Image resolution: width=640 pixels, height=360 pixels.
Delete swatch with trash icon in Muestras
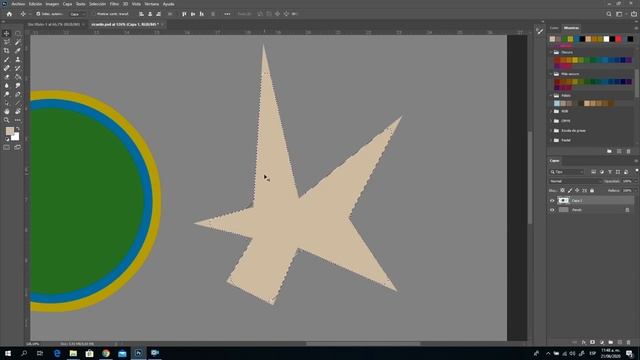click(629, 151)
